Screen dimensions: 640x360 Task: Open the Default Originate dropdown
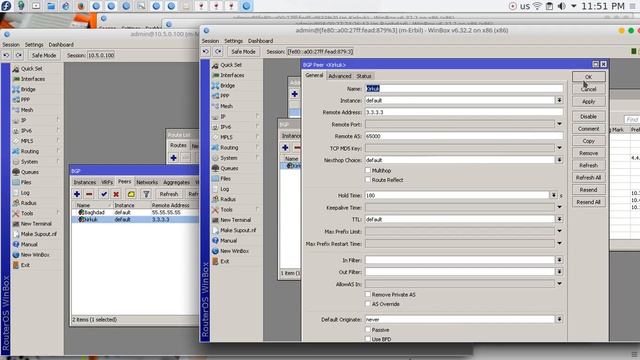[x=559, y=319]
